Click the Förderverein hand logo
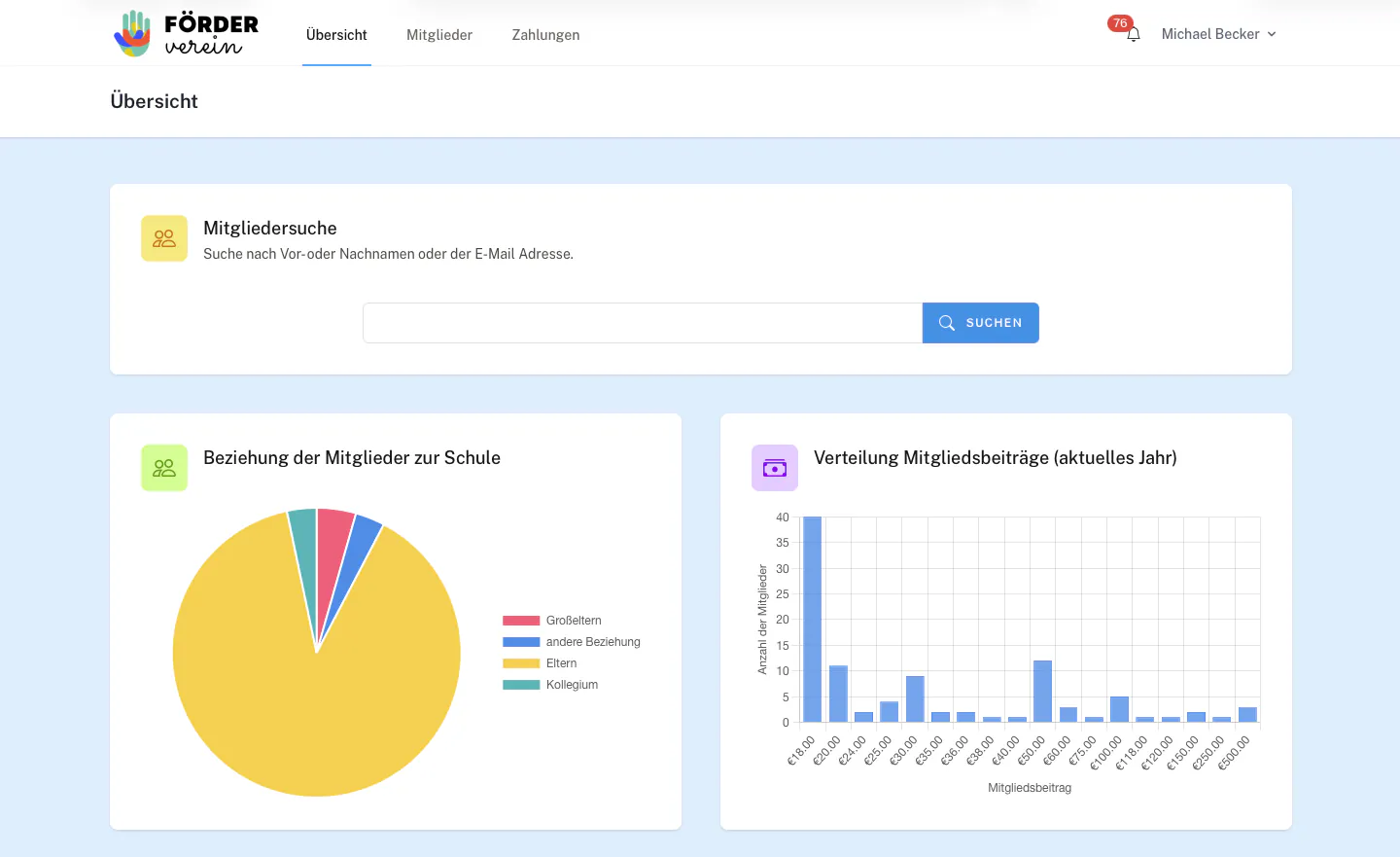1400x857 pixels. coord(132,33)
